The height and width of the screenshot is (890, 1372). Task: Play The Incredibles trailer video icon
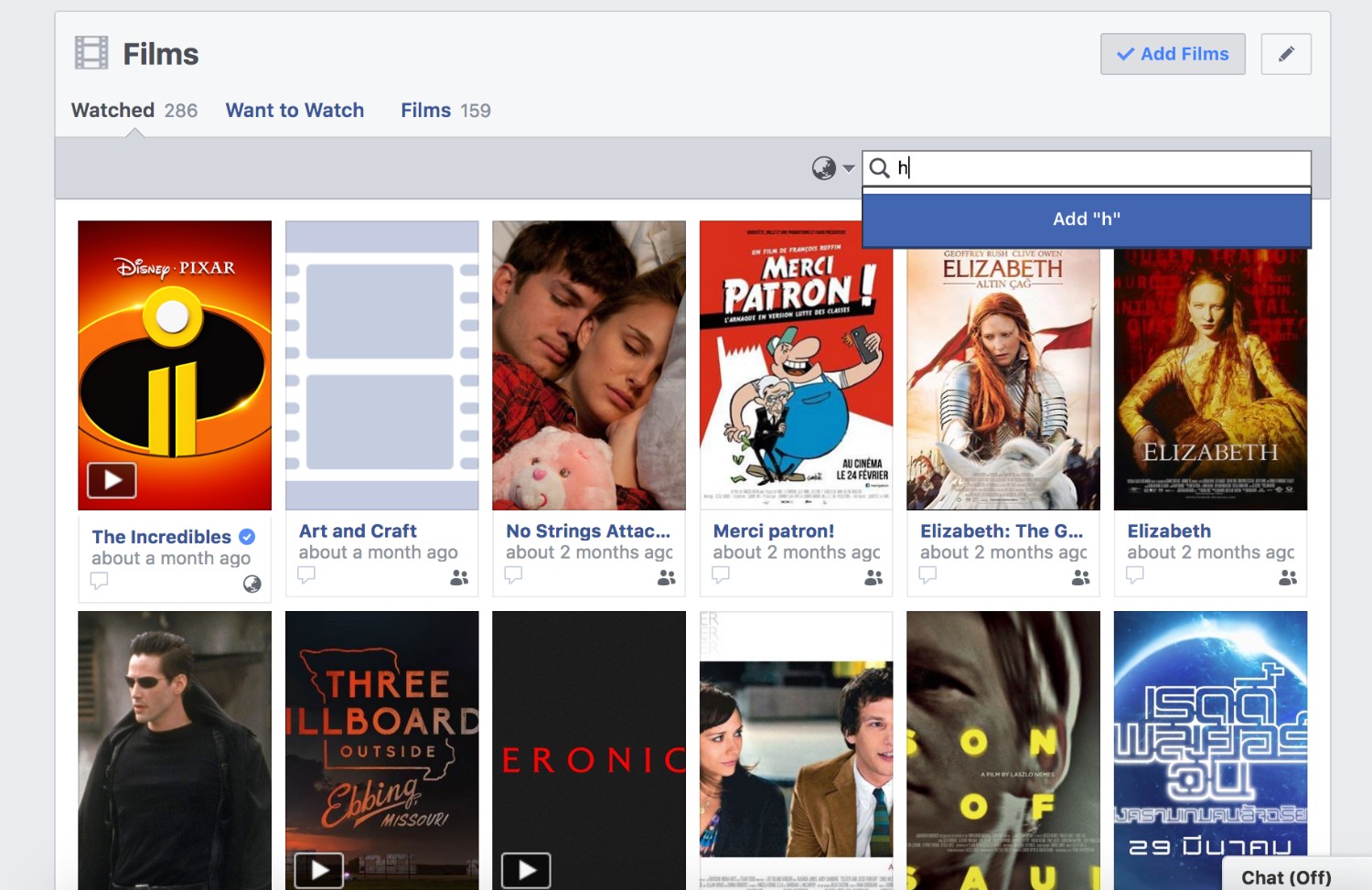112,479
